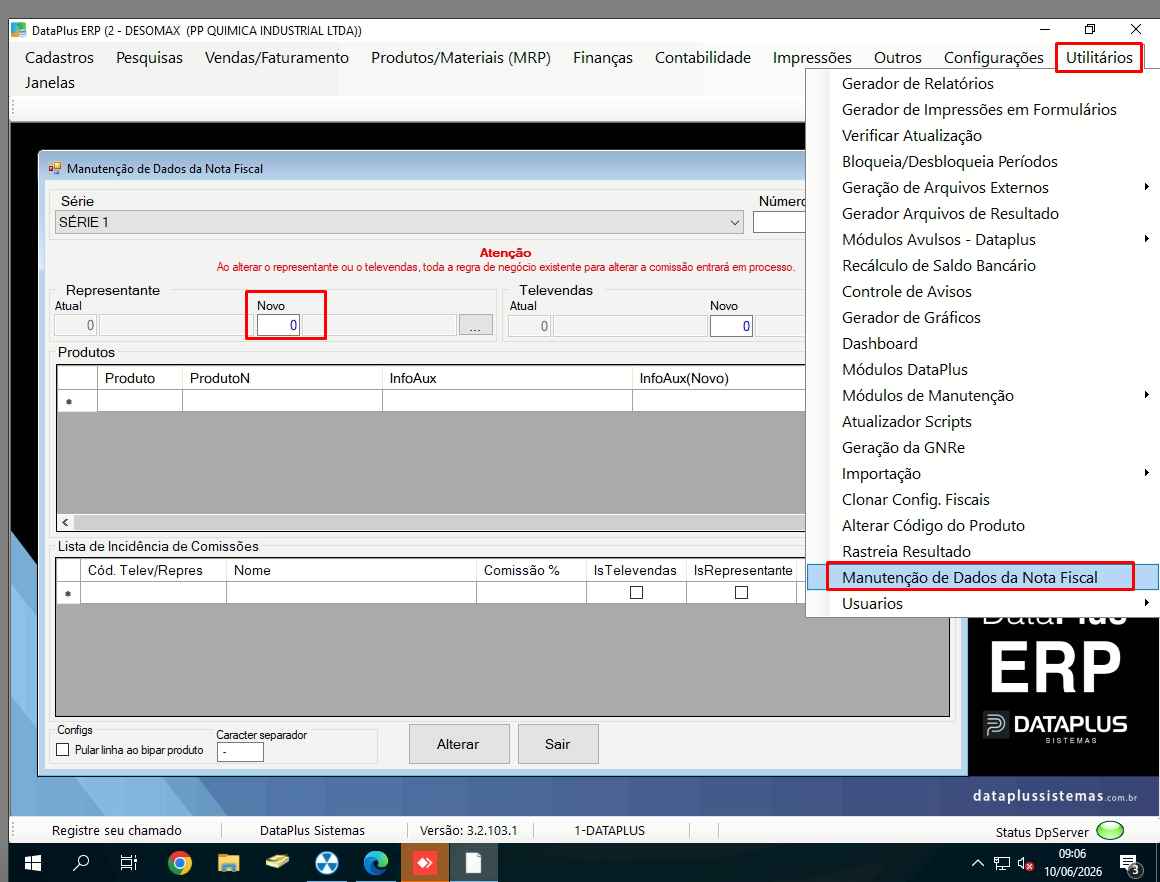Launch Microsoft Edge from taskbar
1160x882 pixels.
coord(376,863)
